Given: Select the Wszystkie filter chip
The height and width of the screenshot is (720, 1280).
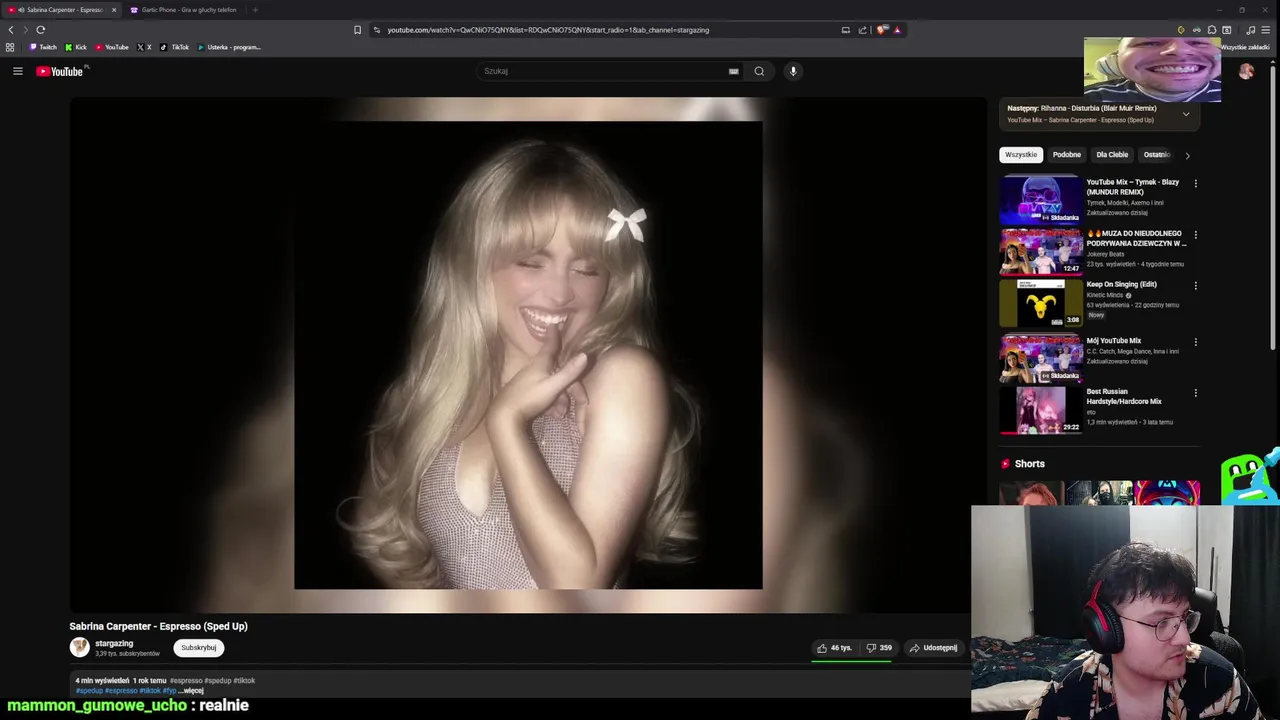Looking at the screenshot, I should tap(1021, 155).
